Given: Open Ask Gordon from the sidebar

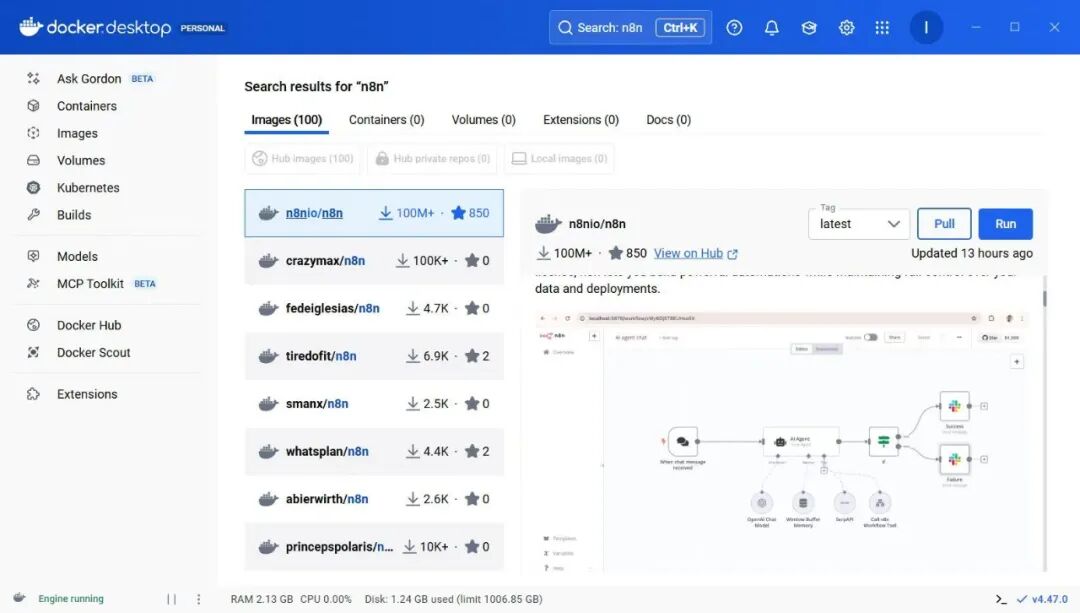Looking at the screenshot, I should (x=88, y=78).
